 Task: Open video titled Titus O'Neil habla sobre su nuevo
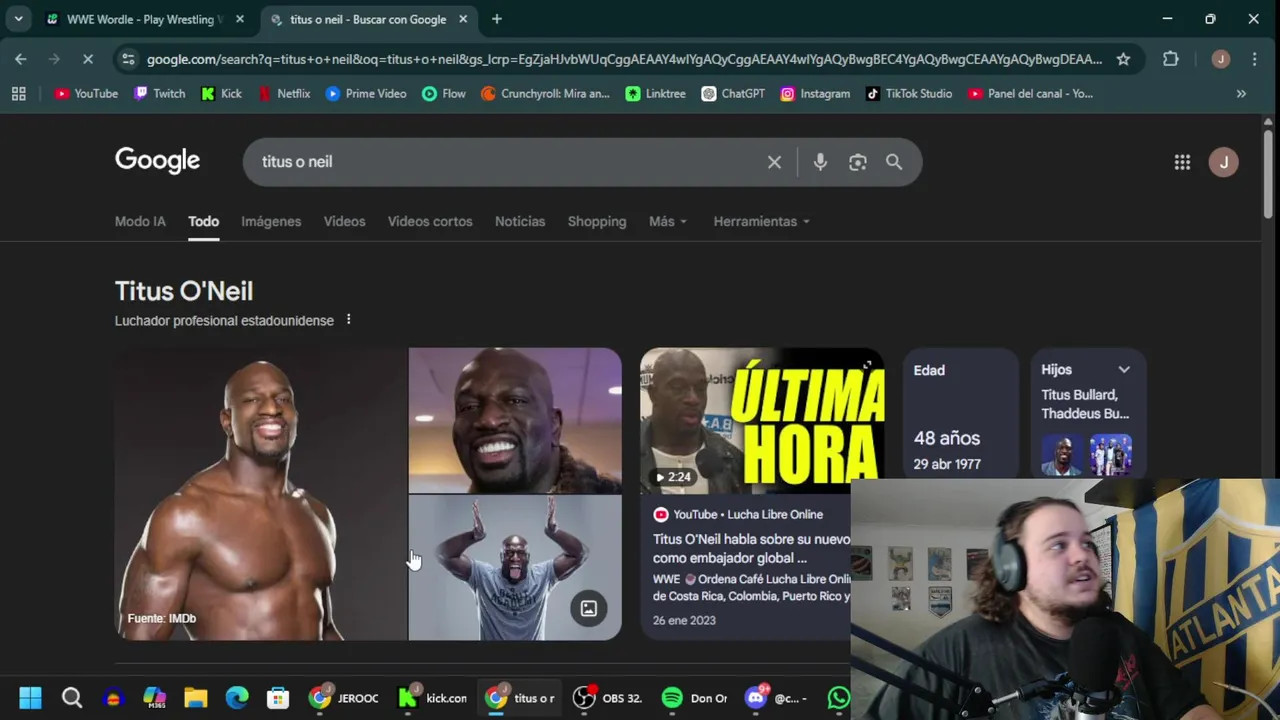coord(752,548)
